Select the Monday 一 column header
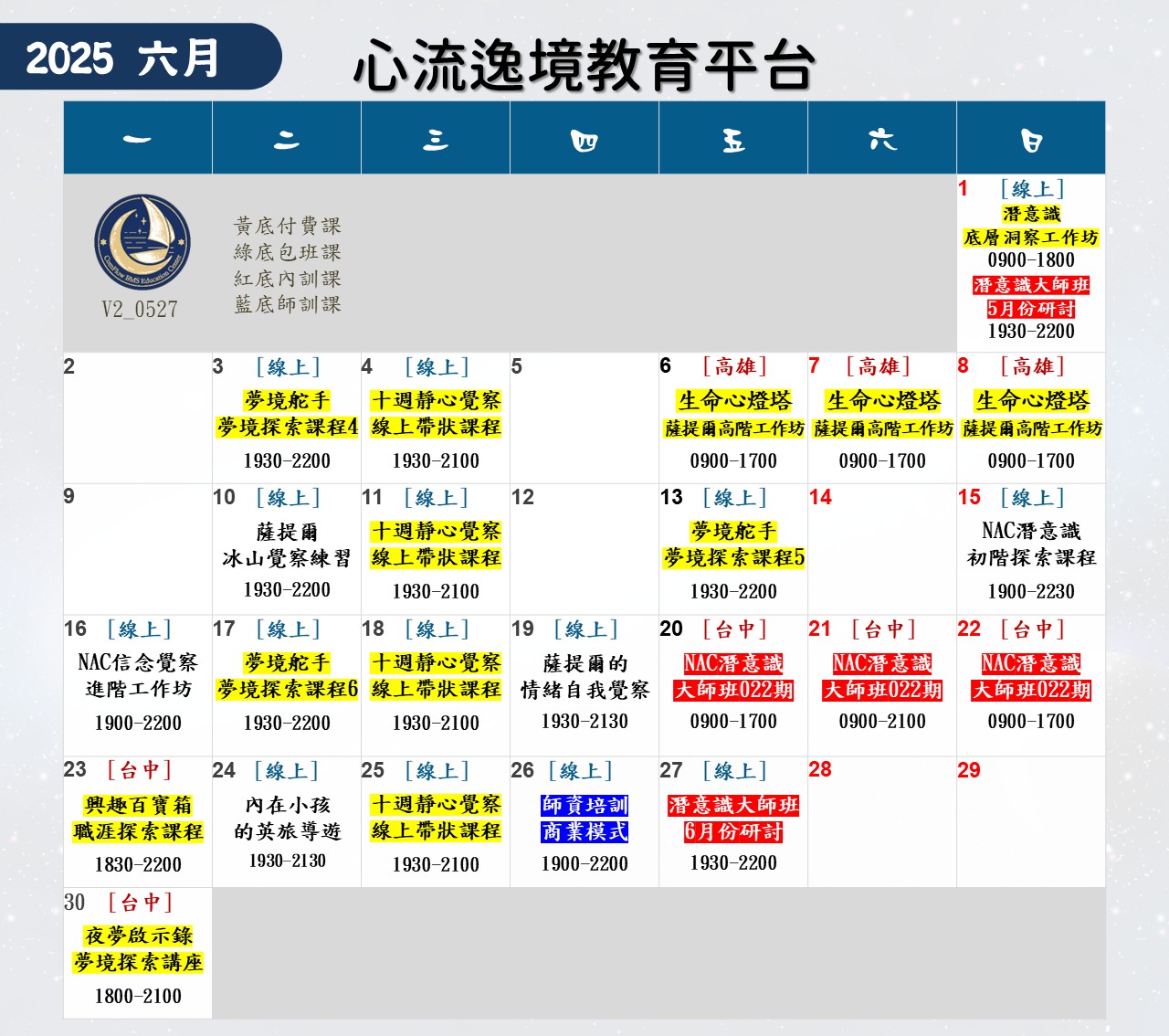Image resolution: width=1169 pixels, height=1036 pixels. tap(138, 139)
